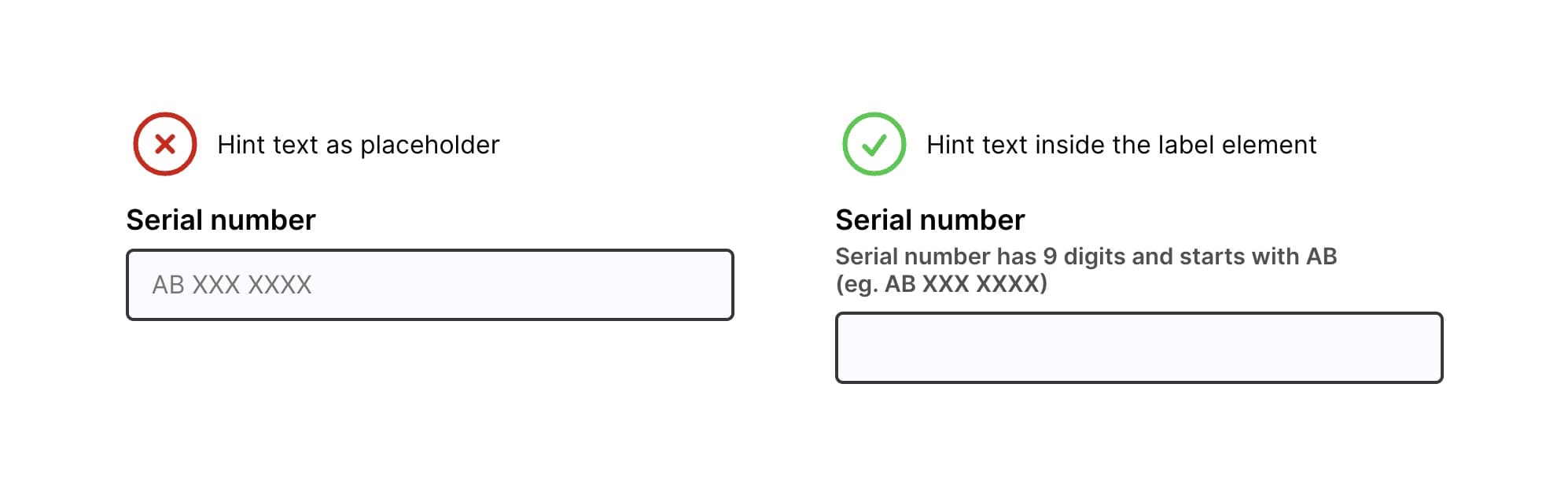Image resolution: width=1568 pixels, height=502 pixels.
Task: Click the border of the left input box
Action: (431, 249)
